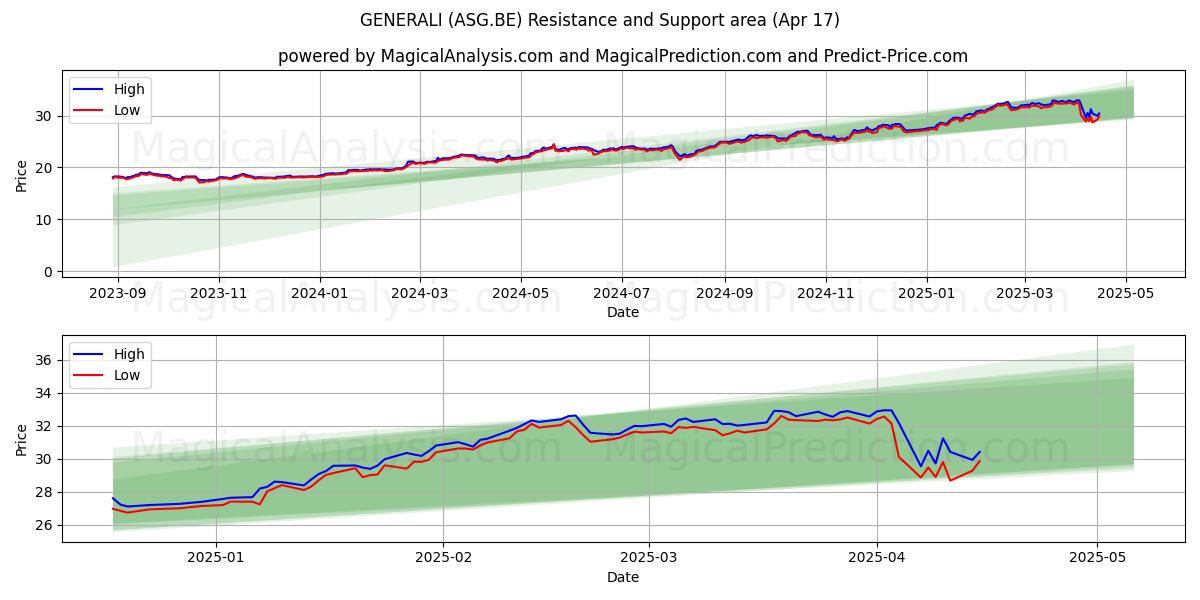Click the '2024-09' x-axis label
The height and width of the screenshot is (600, 1200).
click(724, 294)
